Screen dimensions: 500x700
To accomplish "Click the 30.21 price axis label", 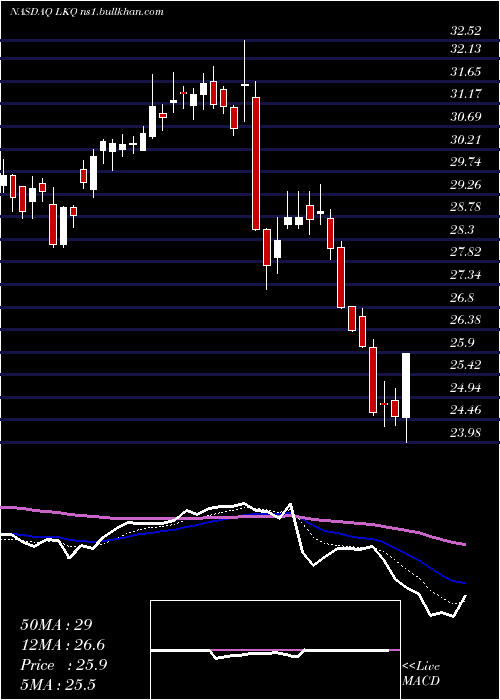I will click(466, 140).
